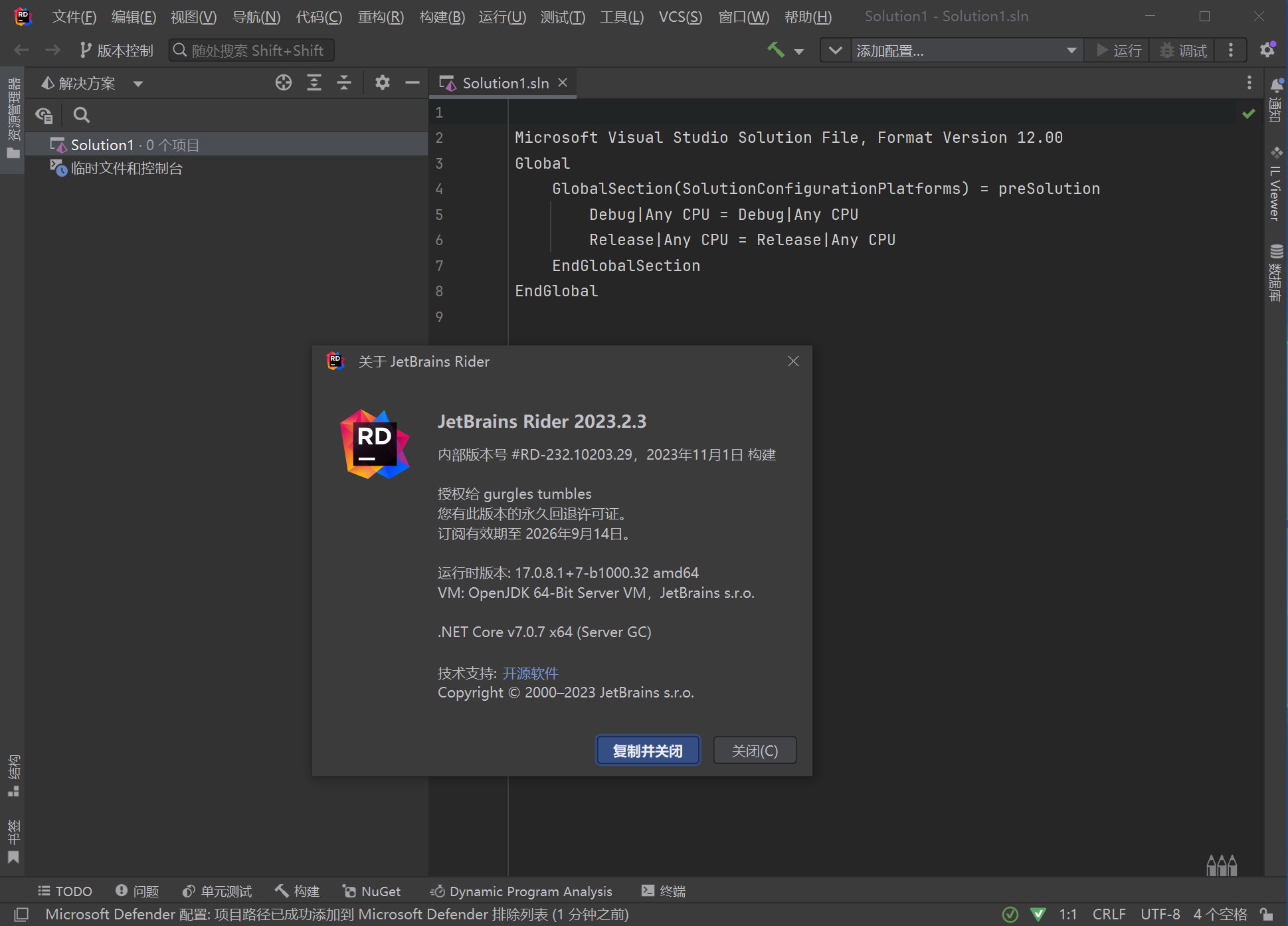This screenshot has width=1288, height=926.
Task: Select the Solution1 tree node
Action: [226, 144]
